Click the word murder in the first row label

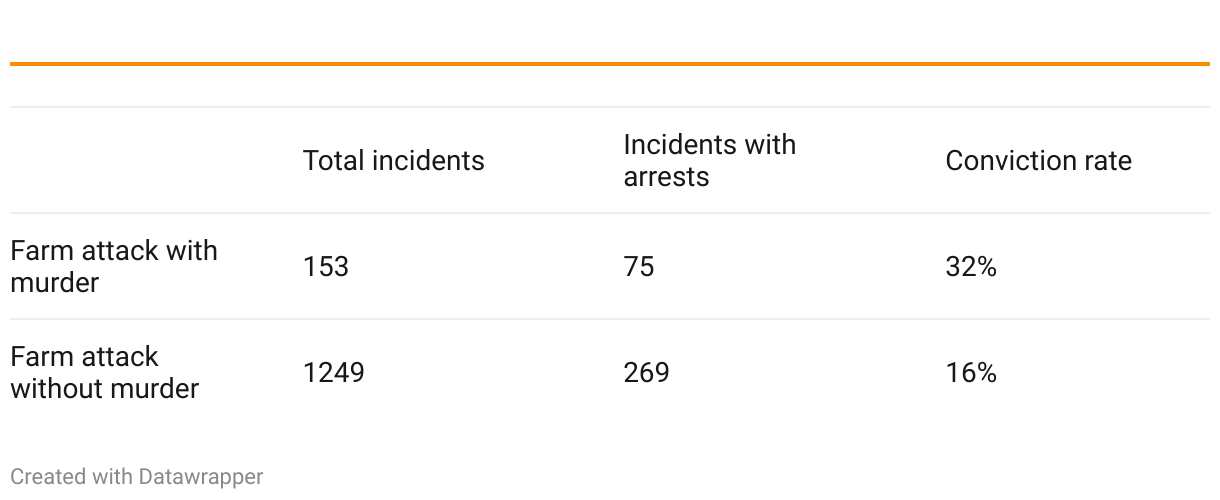click(x=55, y=283)
